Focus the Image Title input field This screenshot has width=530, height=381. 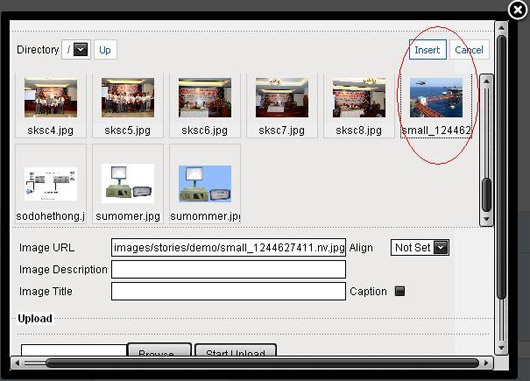[x=228, y=291]
